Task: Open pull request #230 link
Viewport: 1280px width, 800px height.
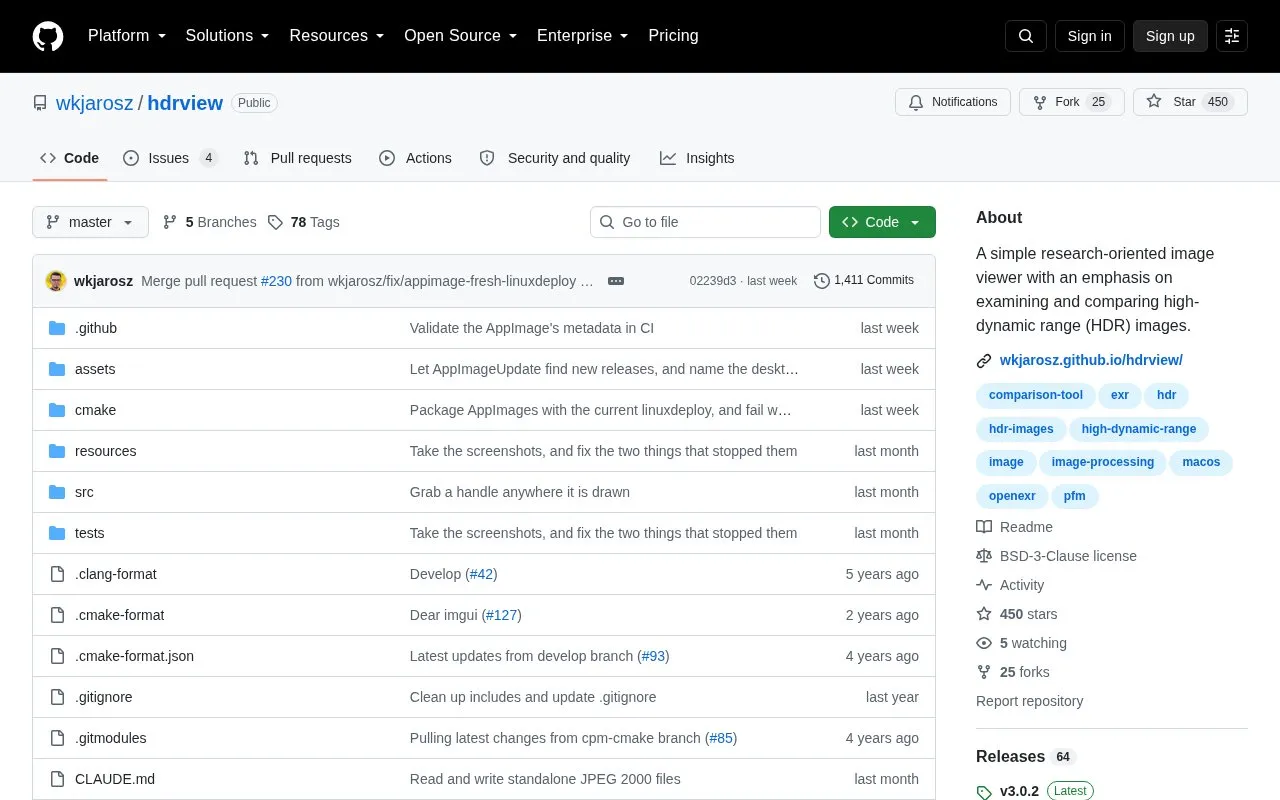Action: pos(276,281)
